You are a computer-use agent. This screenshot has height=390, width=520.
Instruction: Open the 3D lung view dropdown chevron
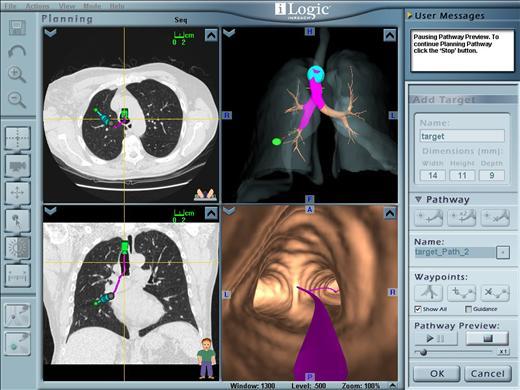229,33
